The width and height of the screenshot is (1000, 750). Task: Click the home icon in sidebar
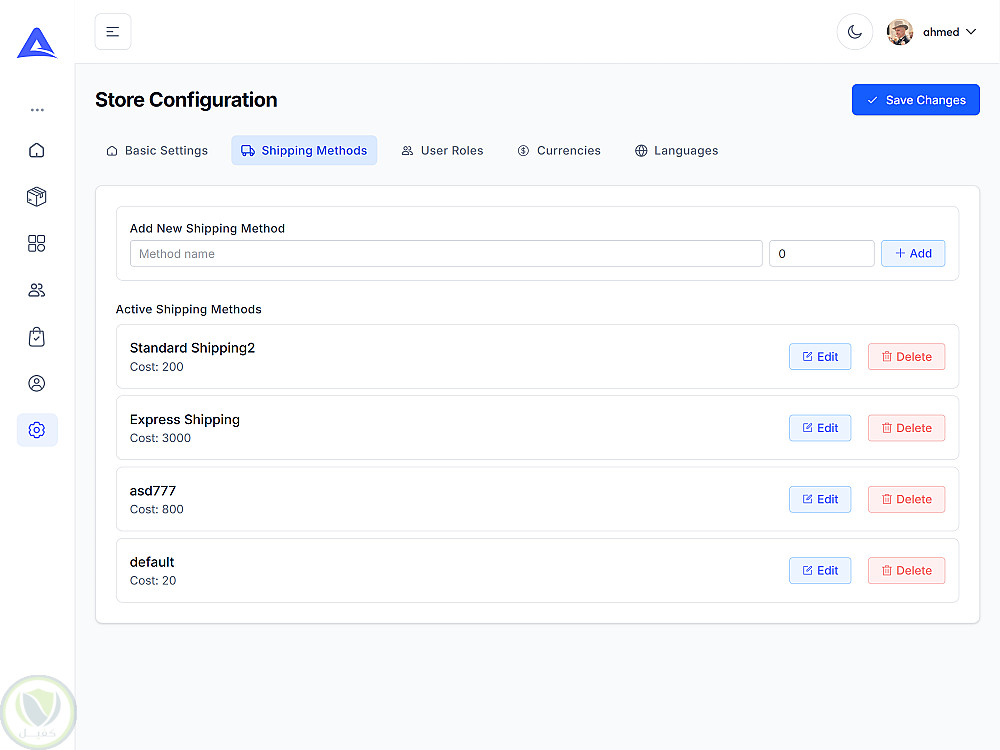pyautogui.click(x=37, y=150)
